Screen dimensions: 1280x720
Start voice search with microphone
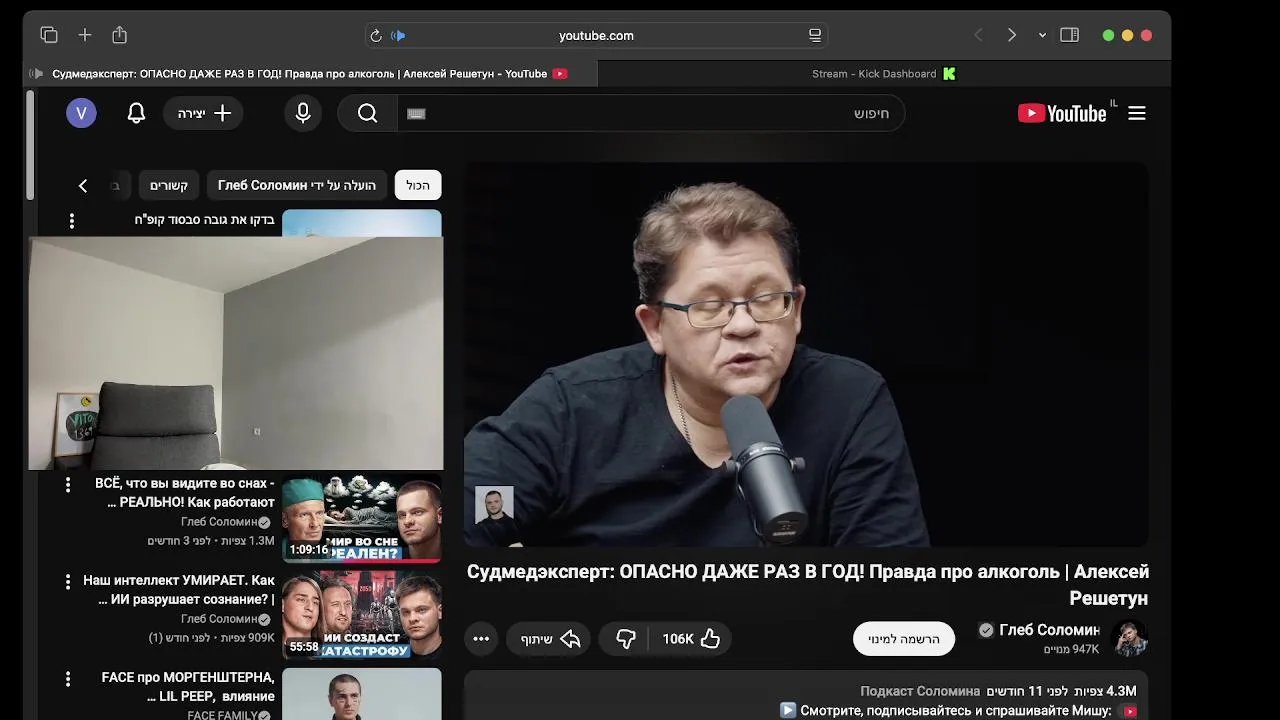pyautogui.click(x=303, y=113)
